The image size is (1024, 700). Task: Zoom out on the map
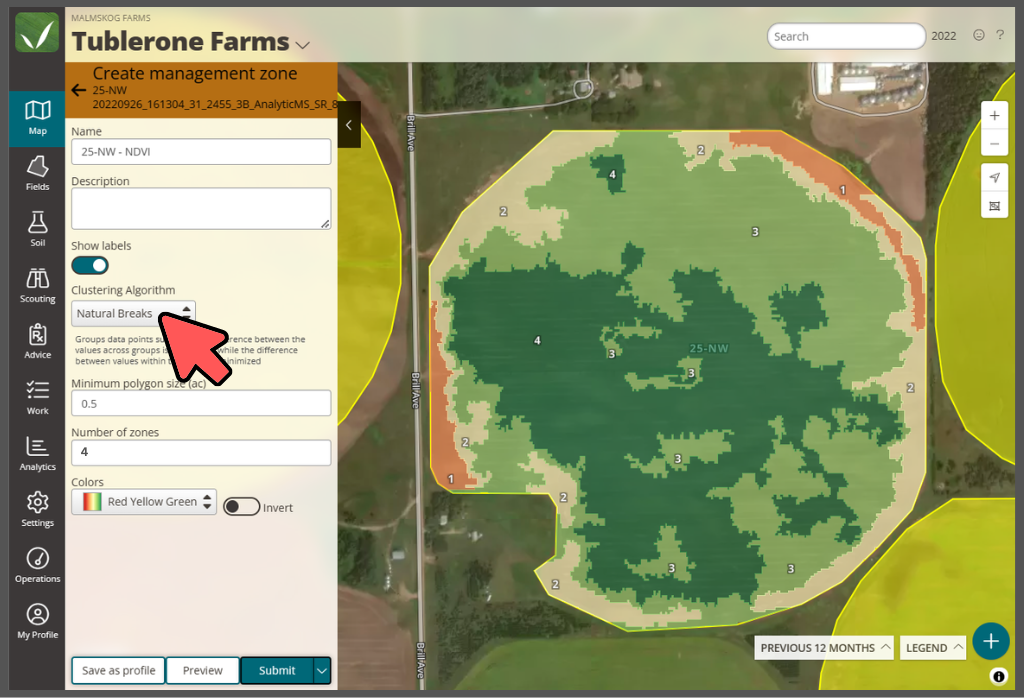point(994,143)
